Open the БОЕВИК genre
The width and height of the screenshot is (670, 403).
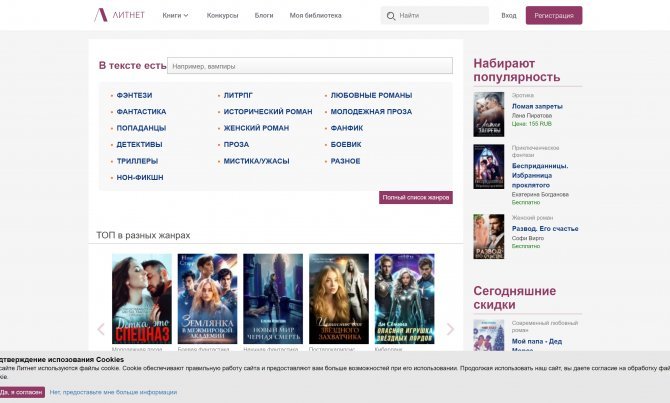tap(346, 144)
